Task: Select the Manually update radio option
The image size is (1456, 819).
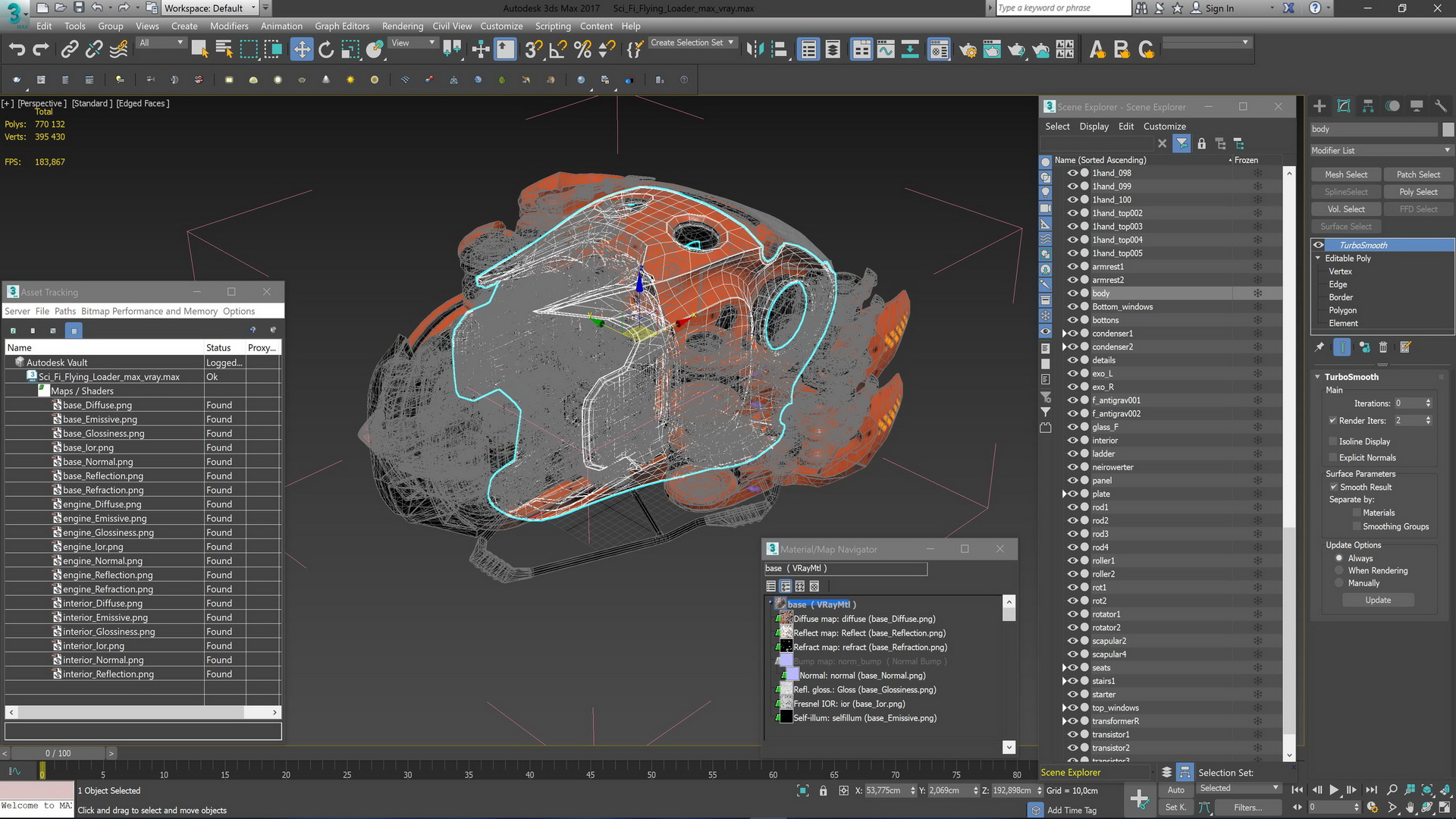Action: [x=1339, y=583]
